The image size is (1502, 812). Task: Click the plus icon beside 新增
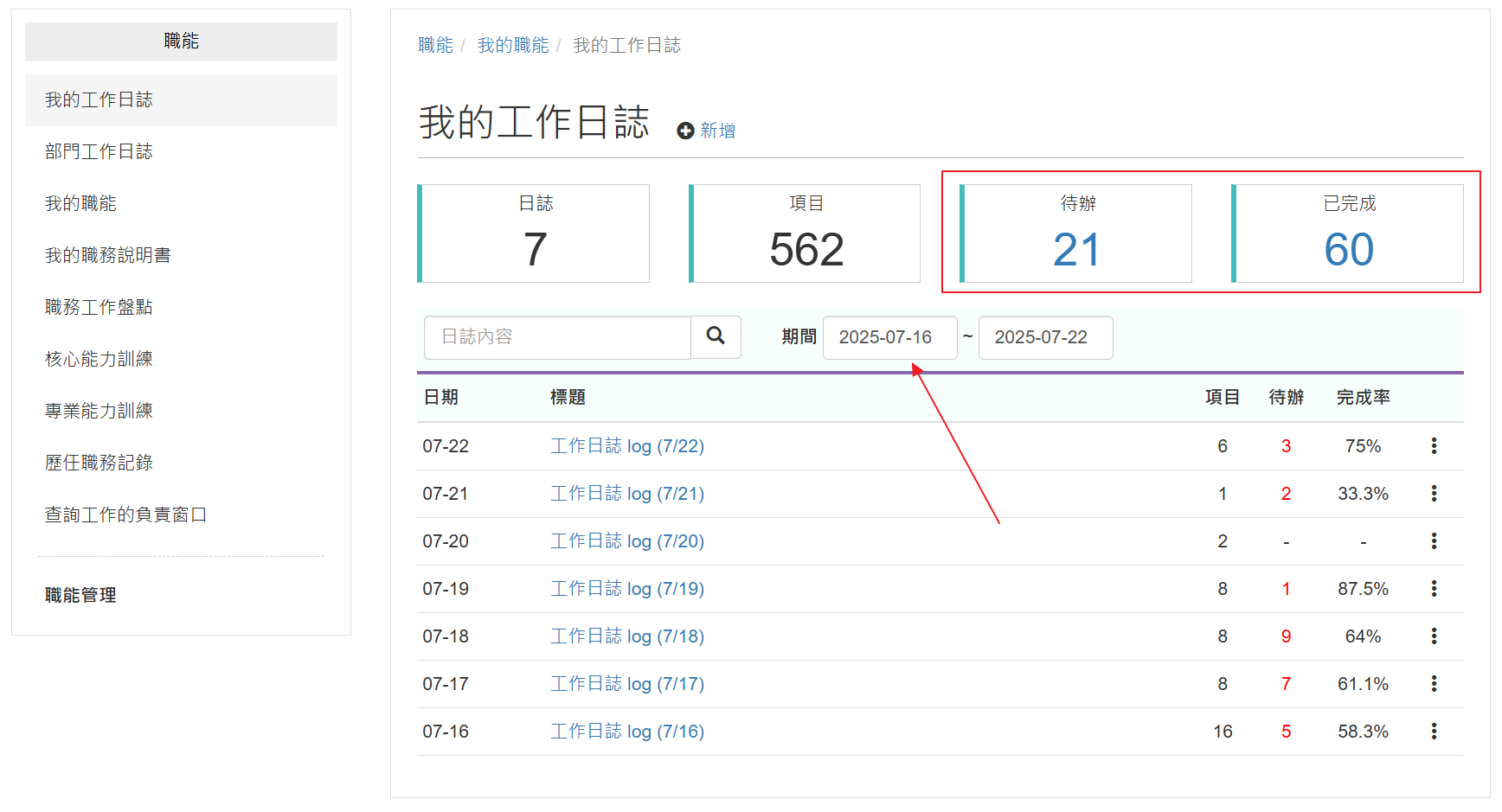[685, 131]
